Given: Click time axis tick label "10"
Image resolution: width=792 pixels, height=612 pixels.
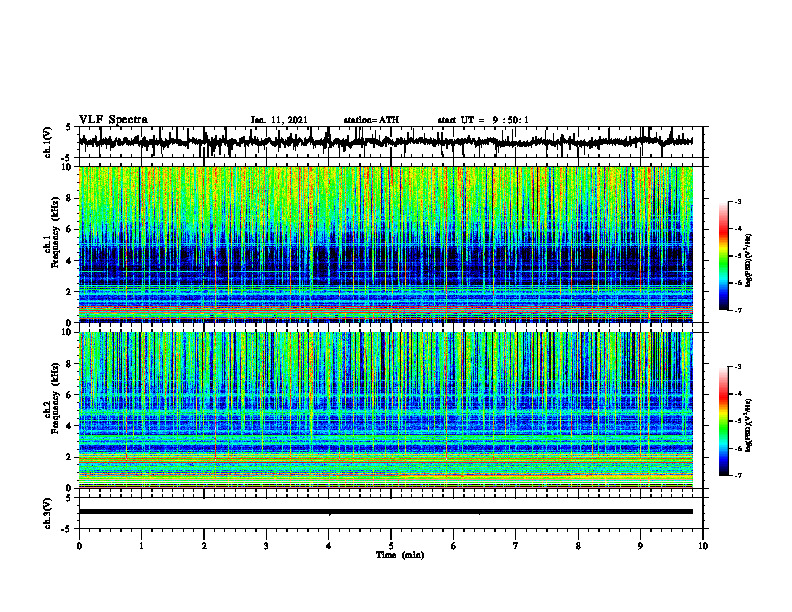Looking at the screenshot, I should (703, 546).
